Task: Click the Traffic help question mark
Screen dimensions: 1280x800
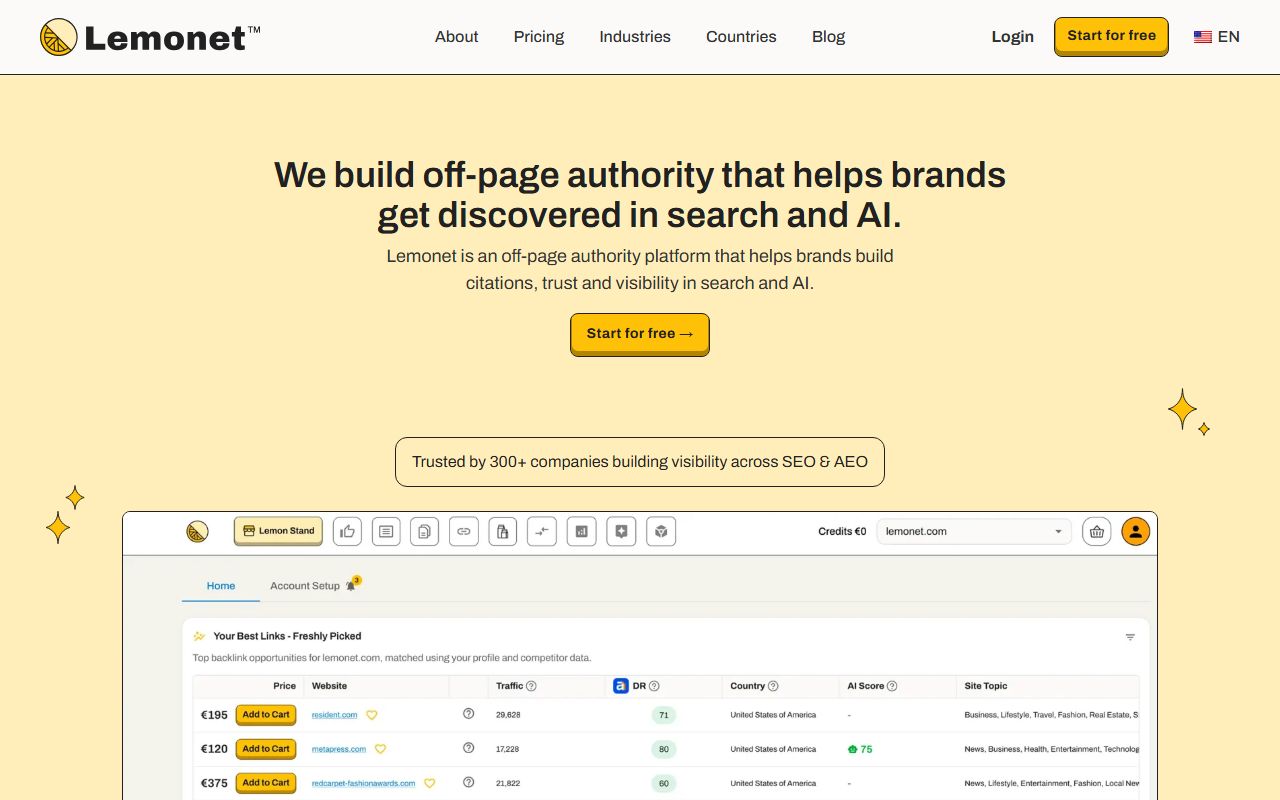Action: [531, 686]
